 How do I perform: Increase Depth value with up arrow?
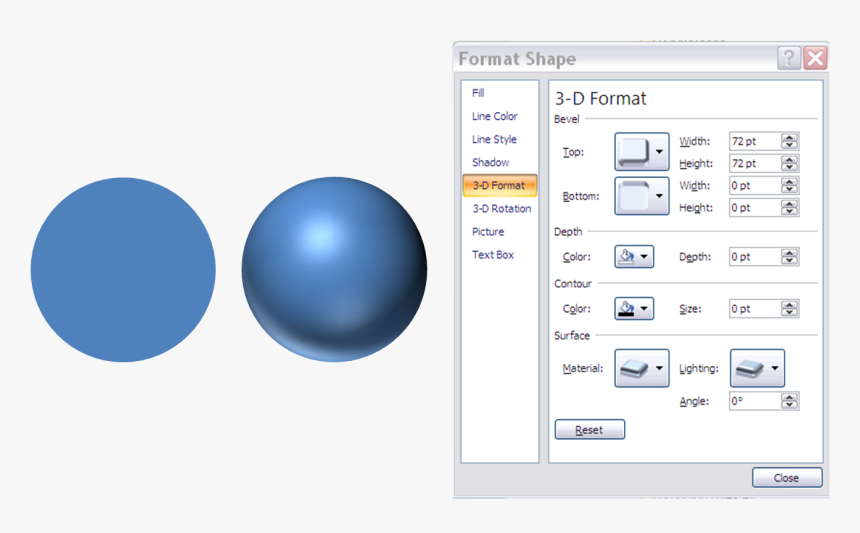tap(790, 253)
